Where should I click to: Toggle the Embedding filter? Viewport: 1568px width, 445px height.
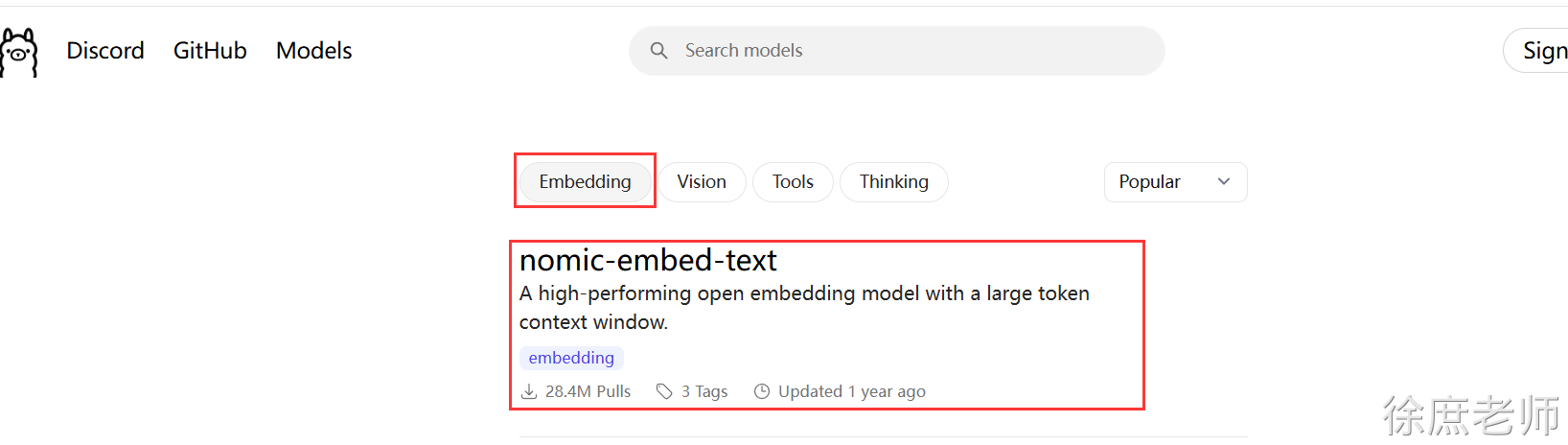[x=585, y=182]
